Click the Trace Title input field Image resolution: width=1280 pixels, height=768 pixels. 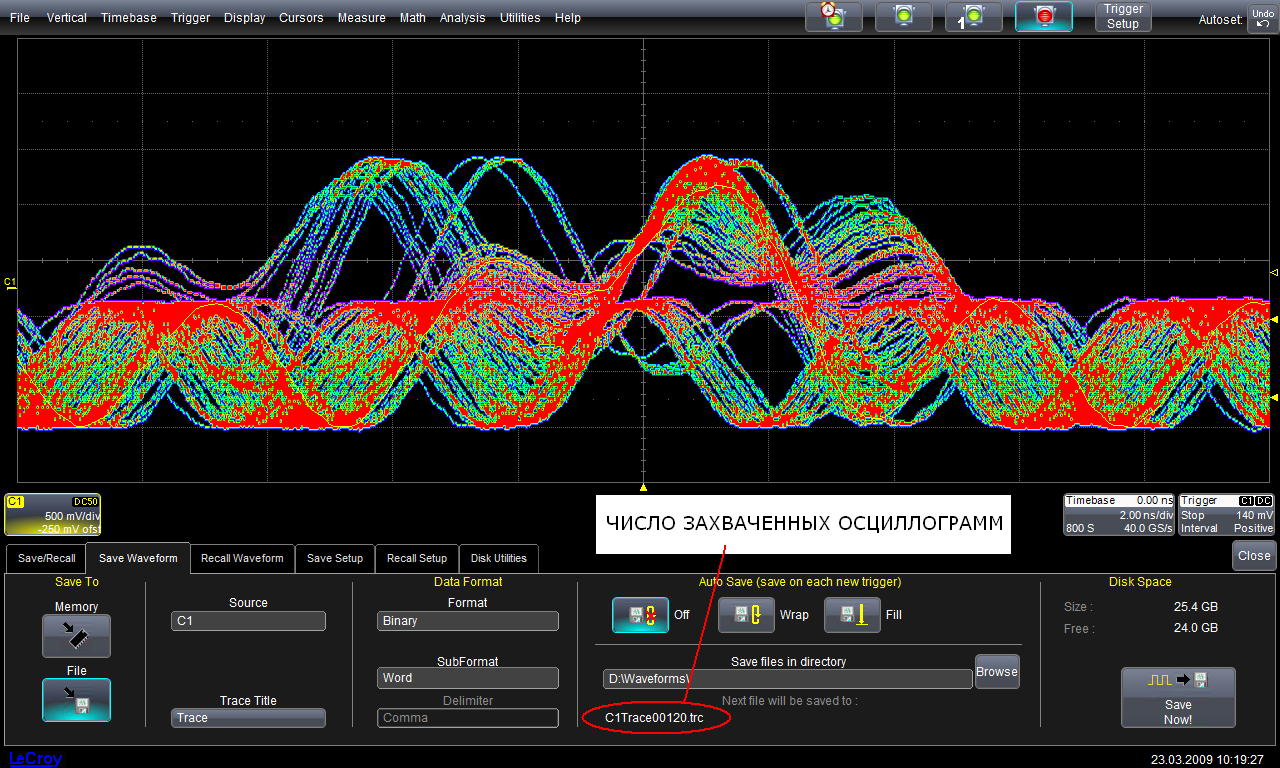click(x=248, y=718)
